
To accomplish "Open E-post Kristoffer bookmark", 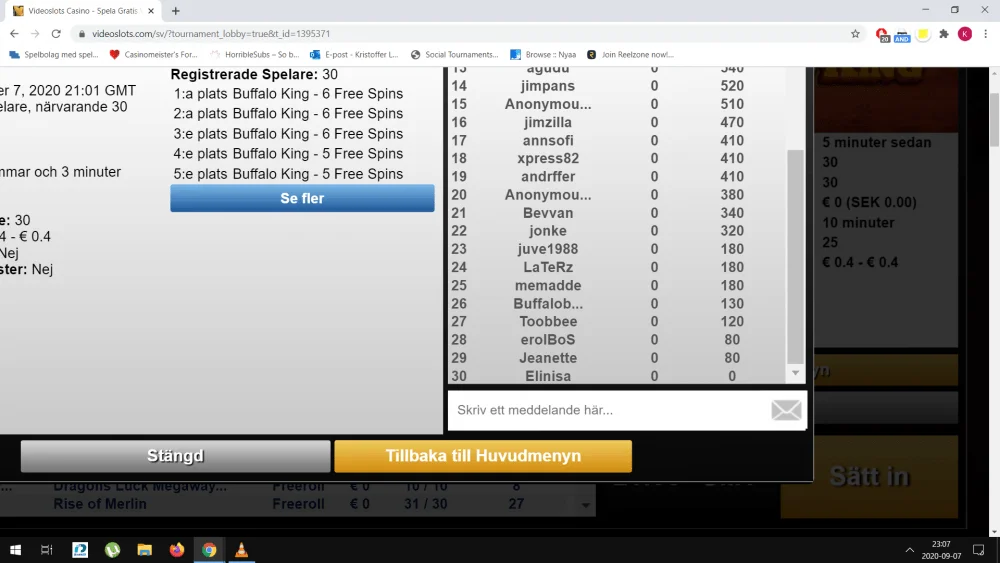I will click(354, 55).
